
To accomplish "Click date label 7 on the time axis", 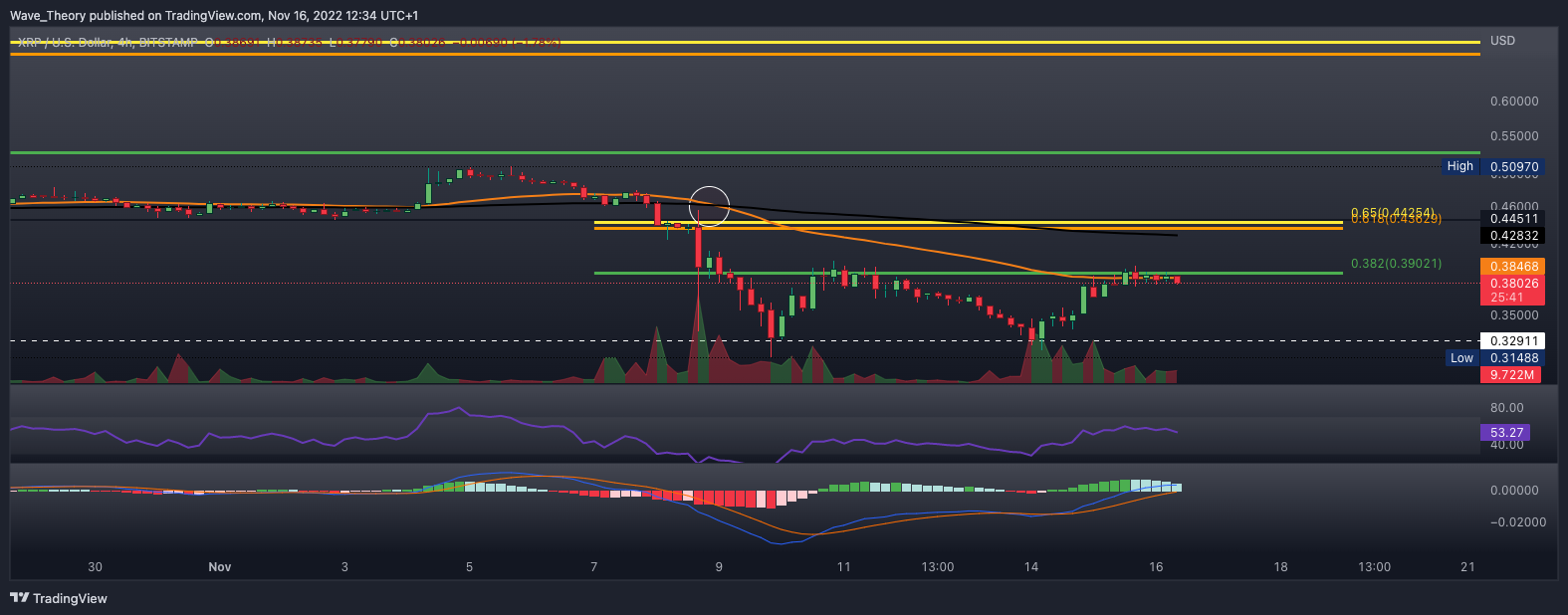I will tap(594, 567).
